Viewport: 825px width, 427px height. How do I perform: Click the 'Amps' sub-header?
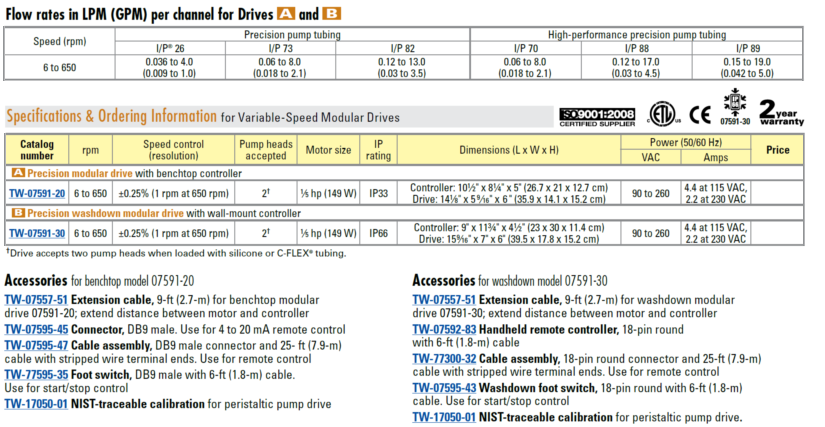[x=716, y=157]
